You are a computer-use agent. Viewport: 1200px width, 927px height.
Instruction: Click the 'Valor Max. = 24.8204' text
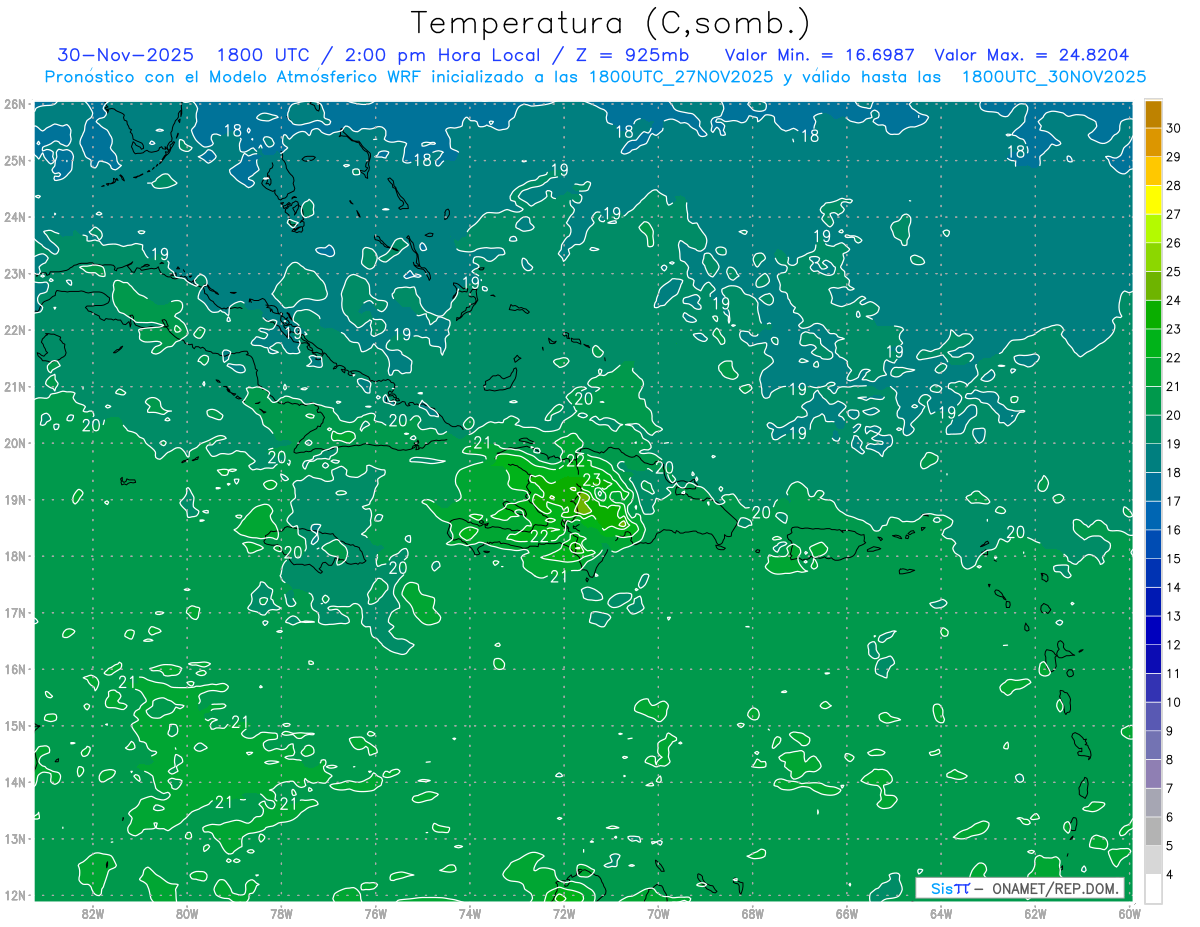click(x=1032, y=55)
